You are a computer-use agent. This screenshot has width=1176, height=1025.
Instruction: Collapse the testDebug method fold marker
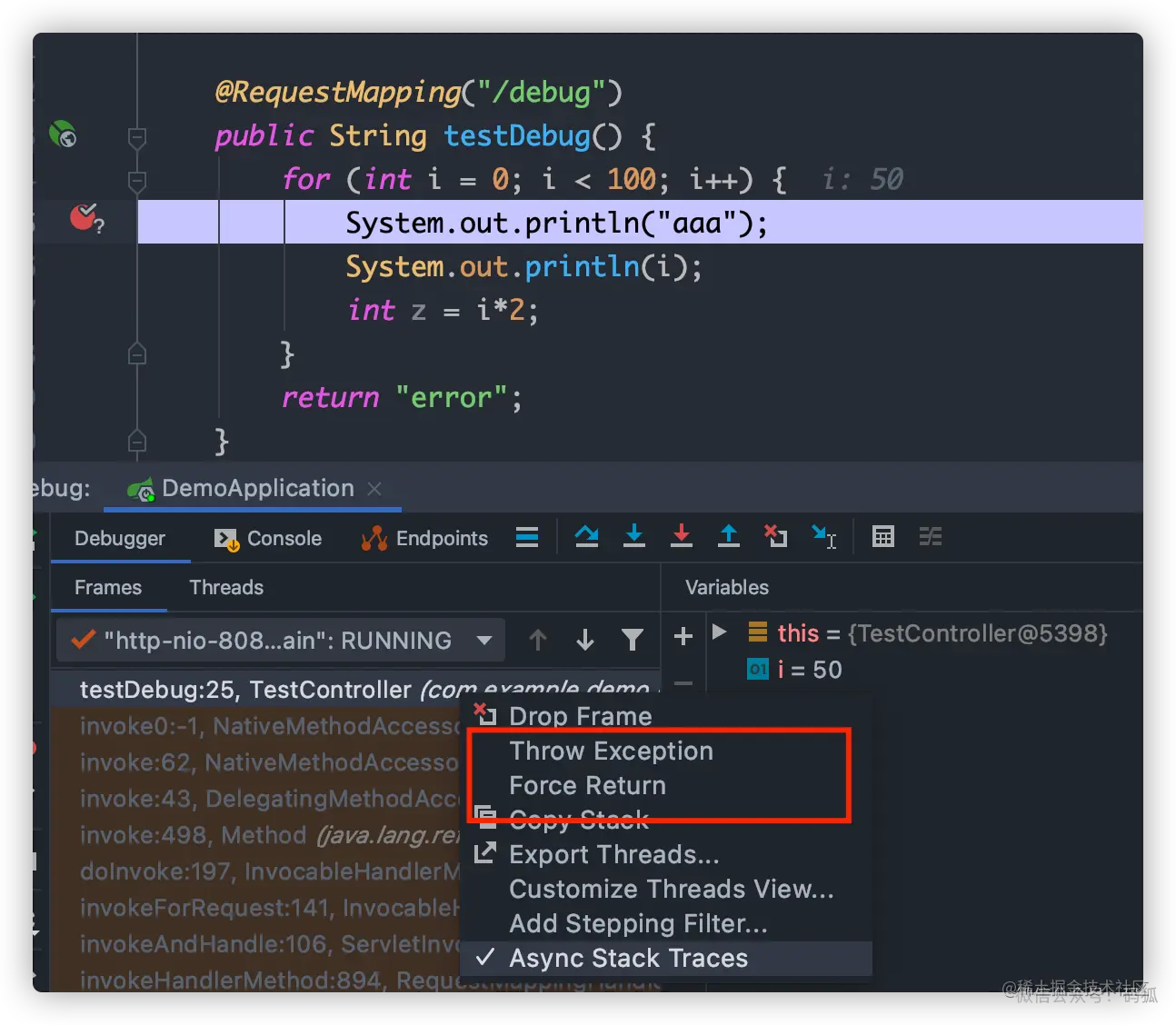pos(137,137)
